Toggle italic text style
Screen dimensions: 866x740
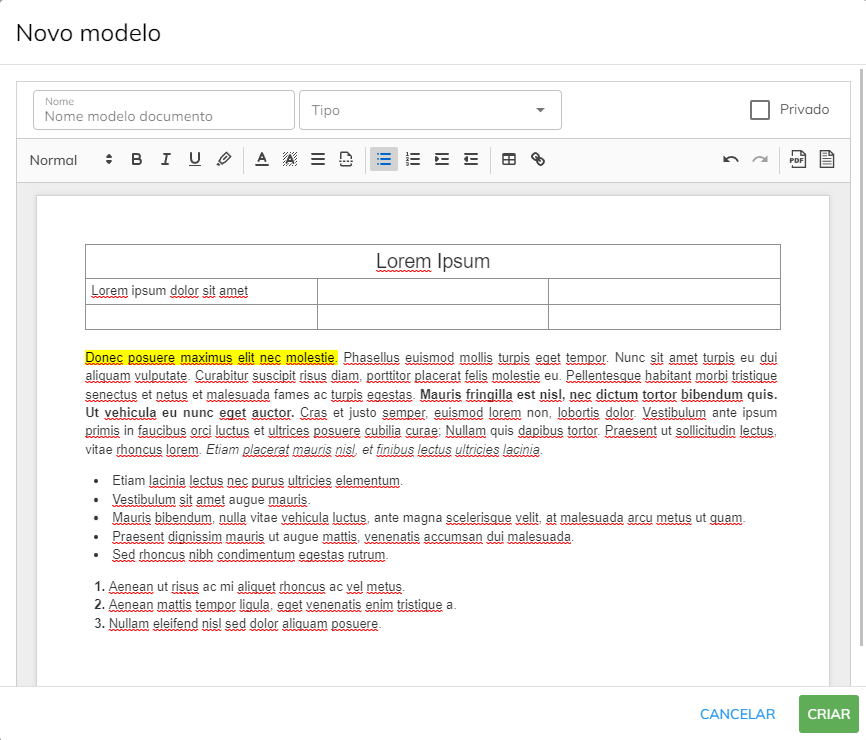click(x=166, y=159)
